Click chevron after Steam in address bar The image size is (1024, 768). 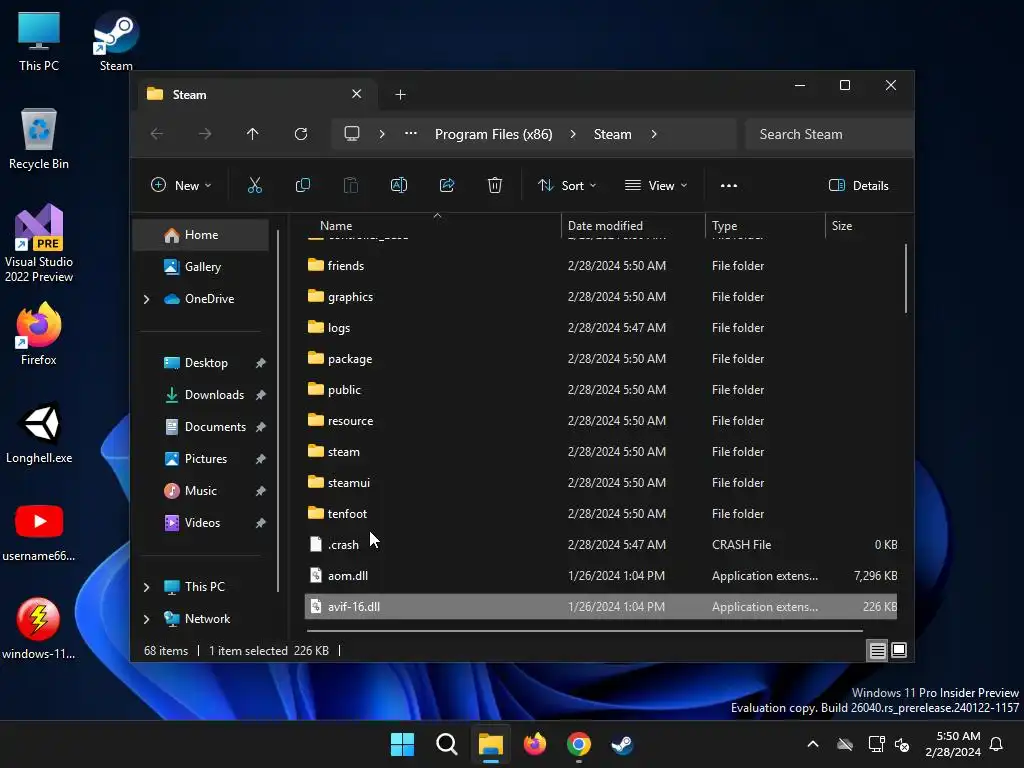click(x=654, y=134)
